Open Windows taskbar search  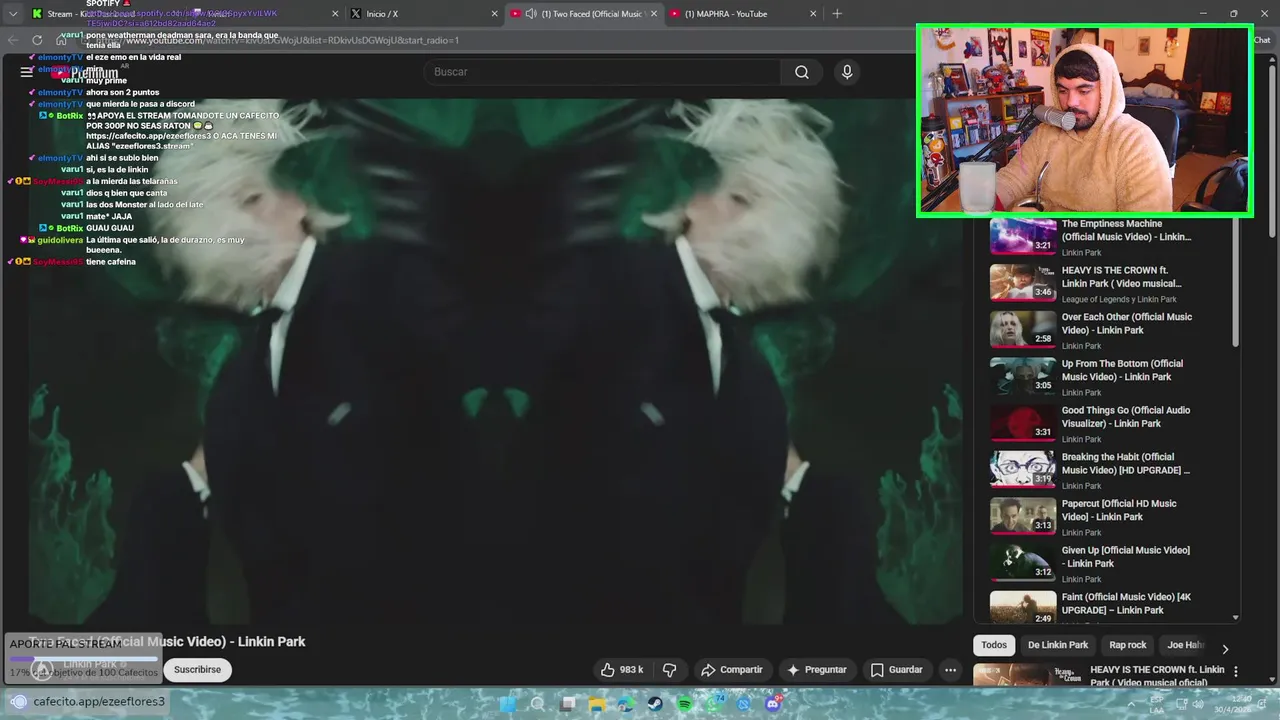[x=537, y=704]
